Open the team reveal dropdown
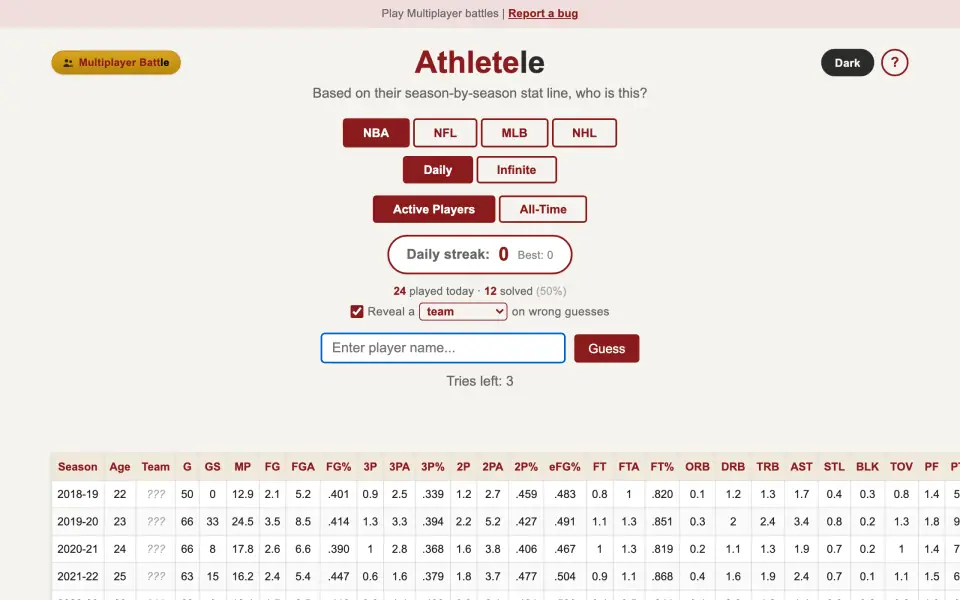Screen dimensions: 960x600 point(463,312)
